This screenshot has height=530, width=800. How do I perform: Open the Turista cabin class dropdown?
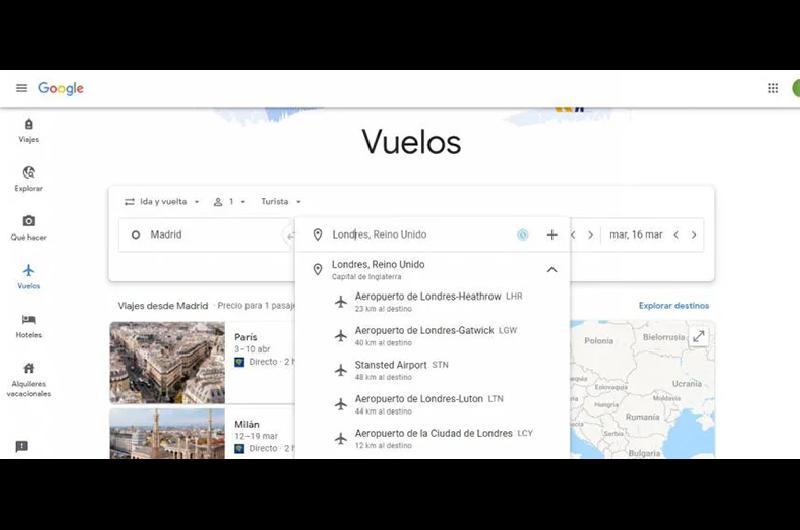click(x=281, y=201)
